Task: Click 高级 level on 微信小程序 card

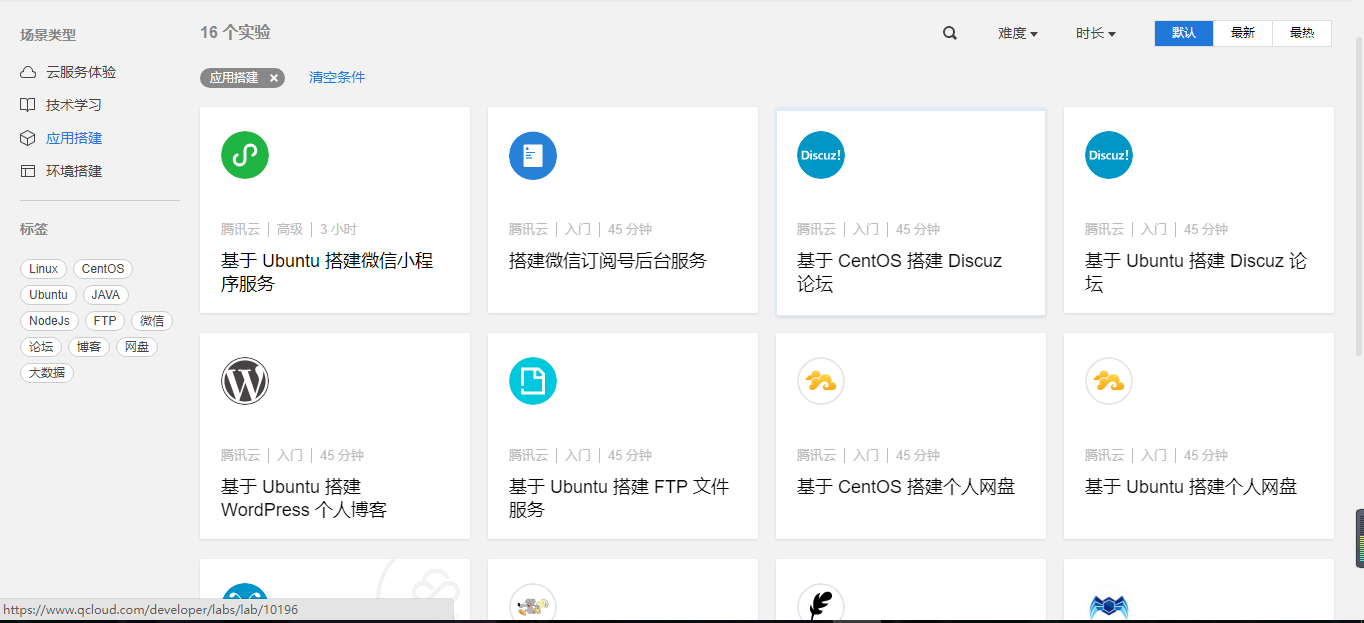Action: click(x=290, y=229)
